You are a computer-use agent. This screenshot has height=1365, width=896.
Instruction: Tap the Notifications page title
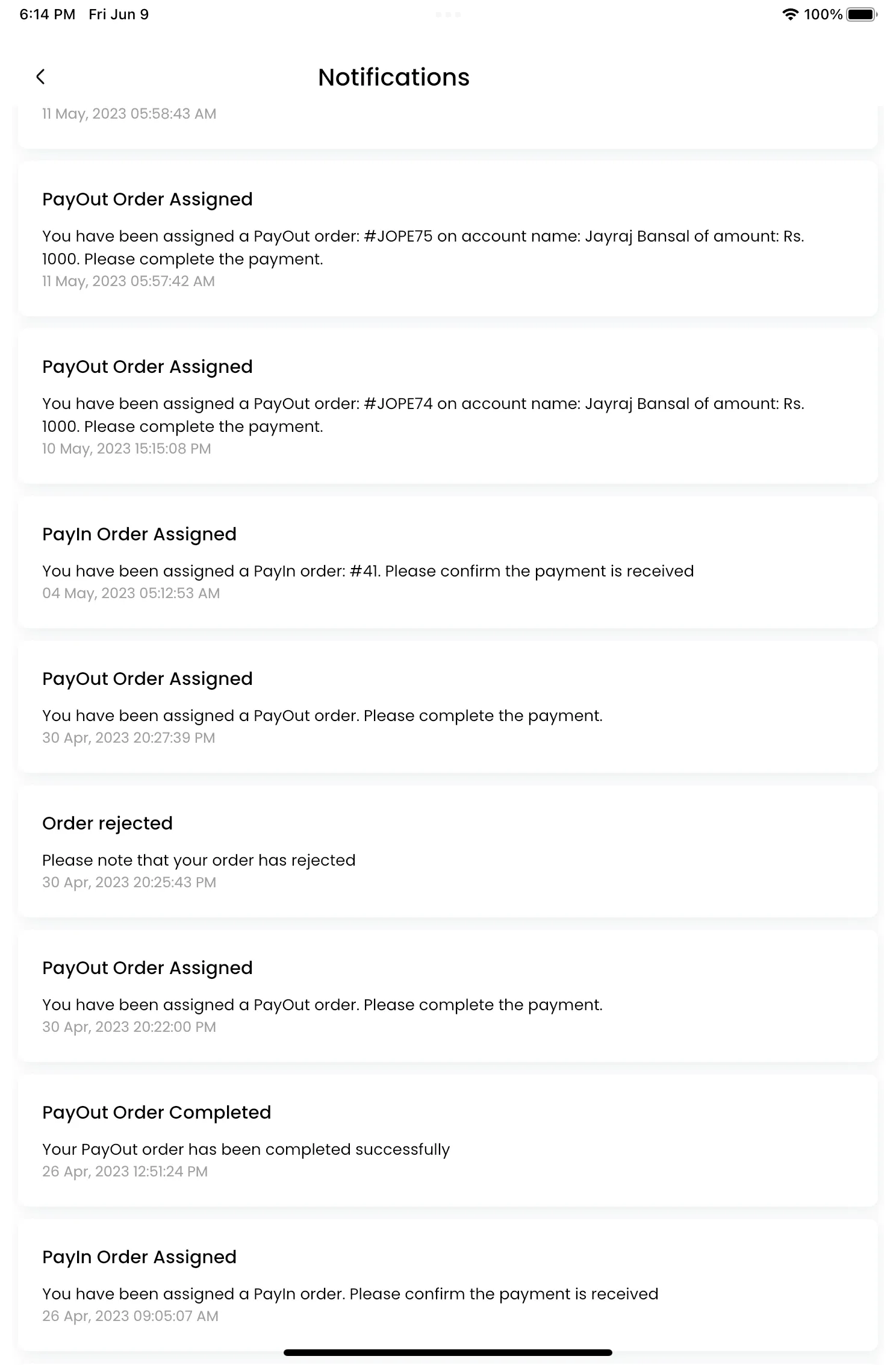[x=394, y=77]
